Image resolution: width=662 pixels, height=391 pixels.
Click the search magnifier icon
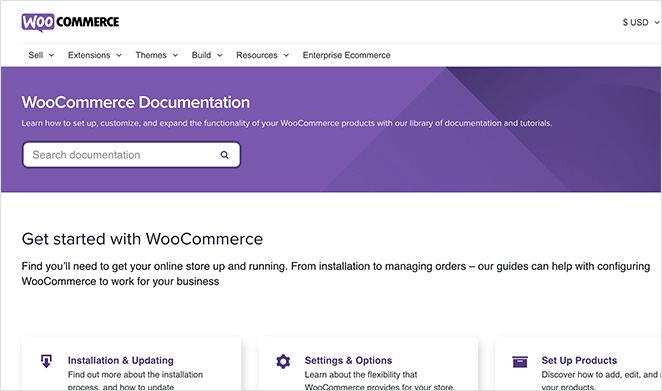225,155
